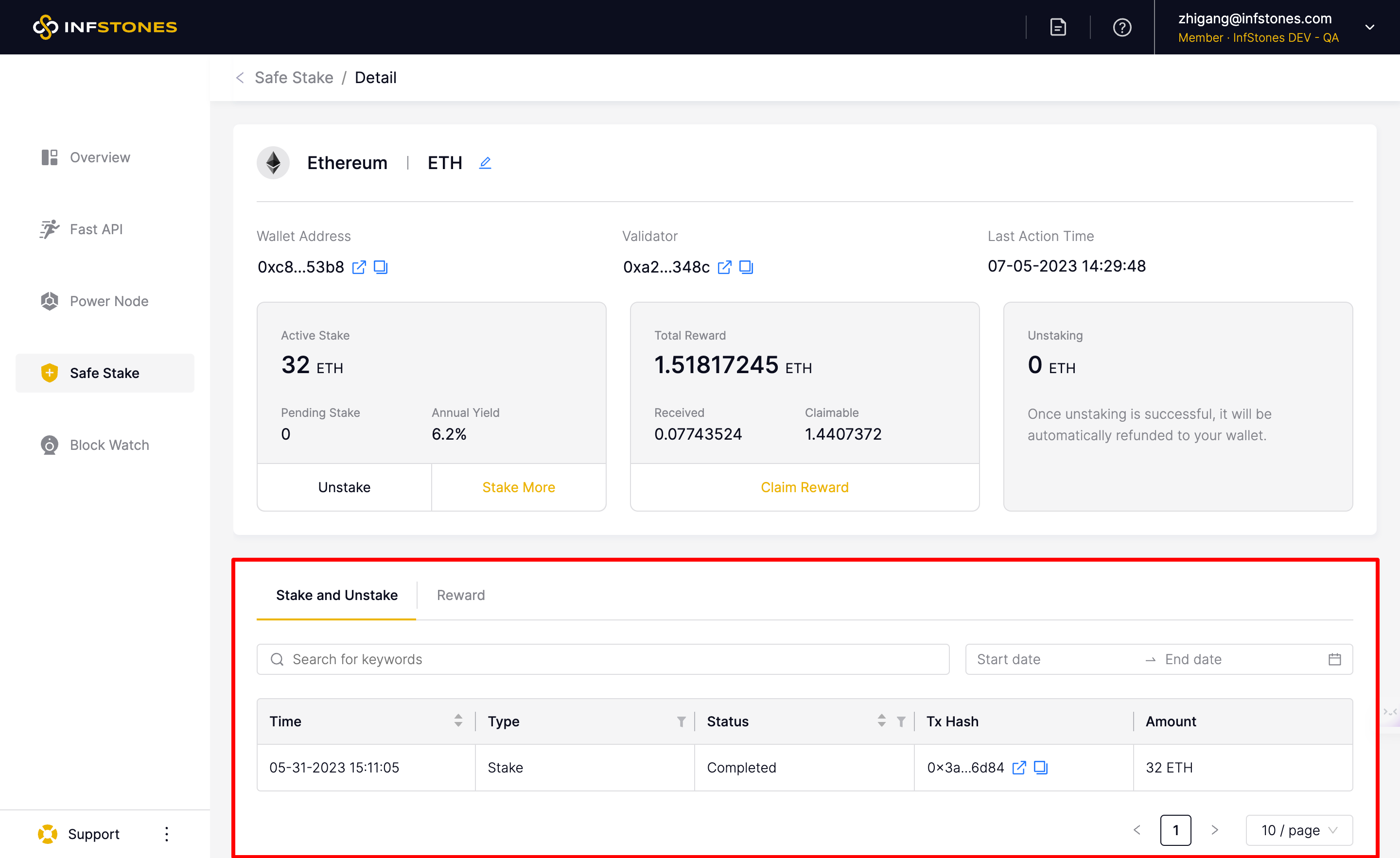The height and width of the screenshot is (858, 1400).
Task: Click the Stake More button
Action: 518,487
